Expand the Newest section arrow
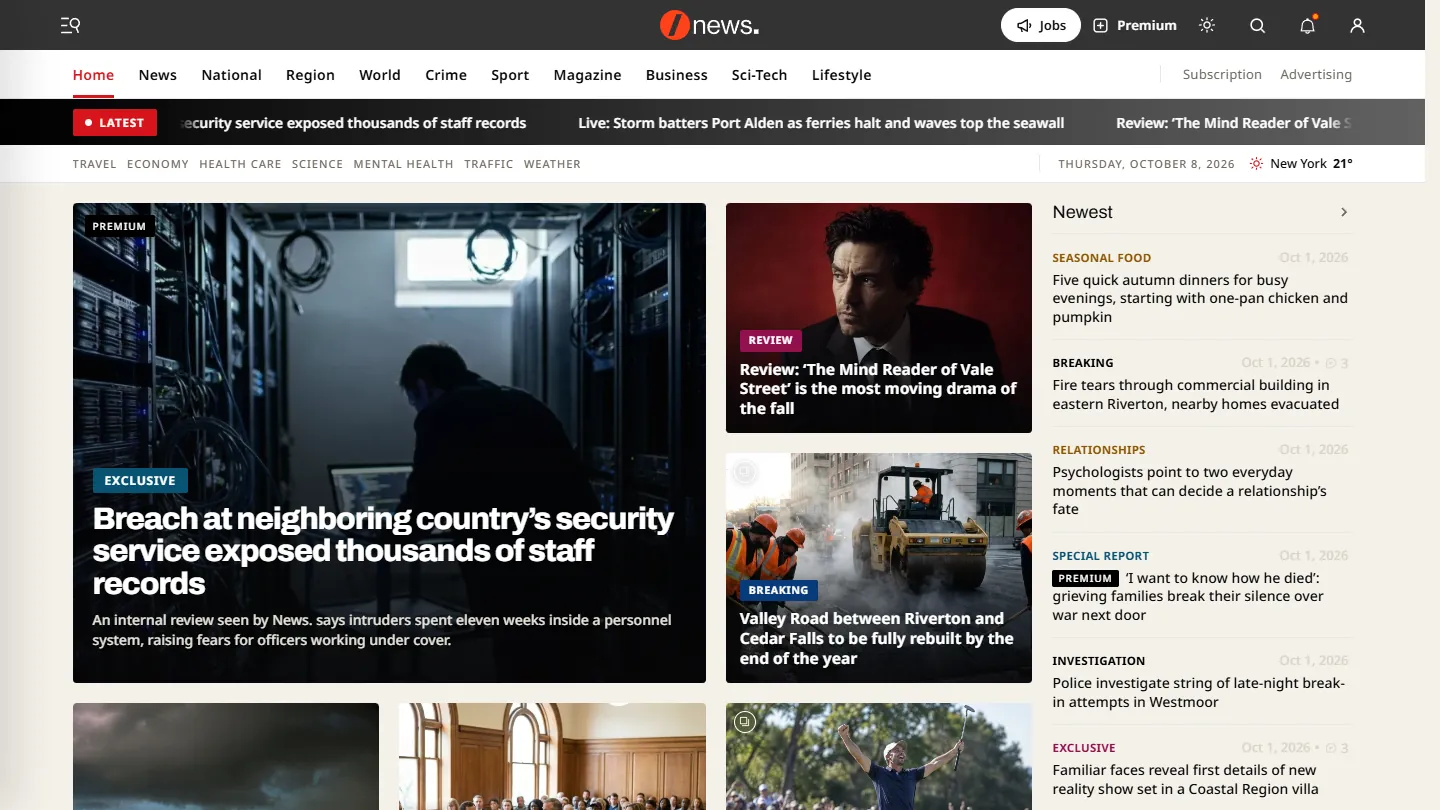Viewport: 1440px width, 810px height. 1344,212
